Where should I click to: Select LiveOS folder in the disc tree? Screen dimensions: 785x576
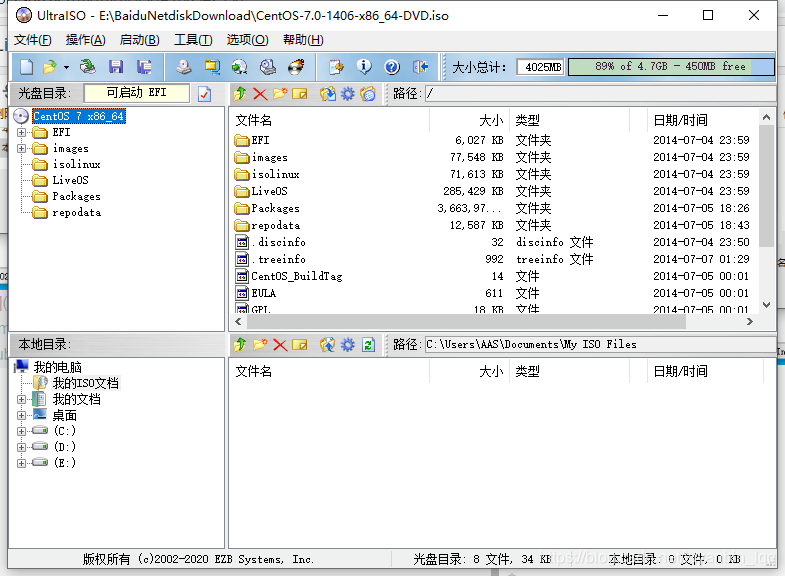click(71, 180)
